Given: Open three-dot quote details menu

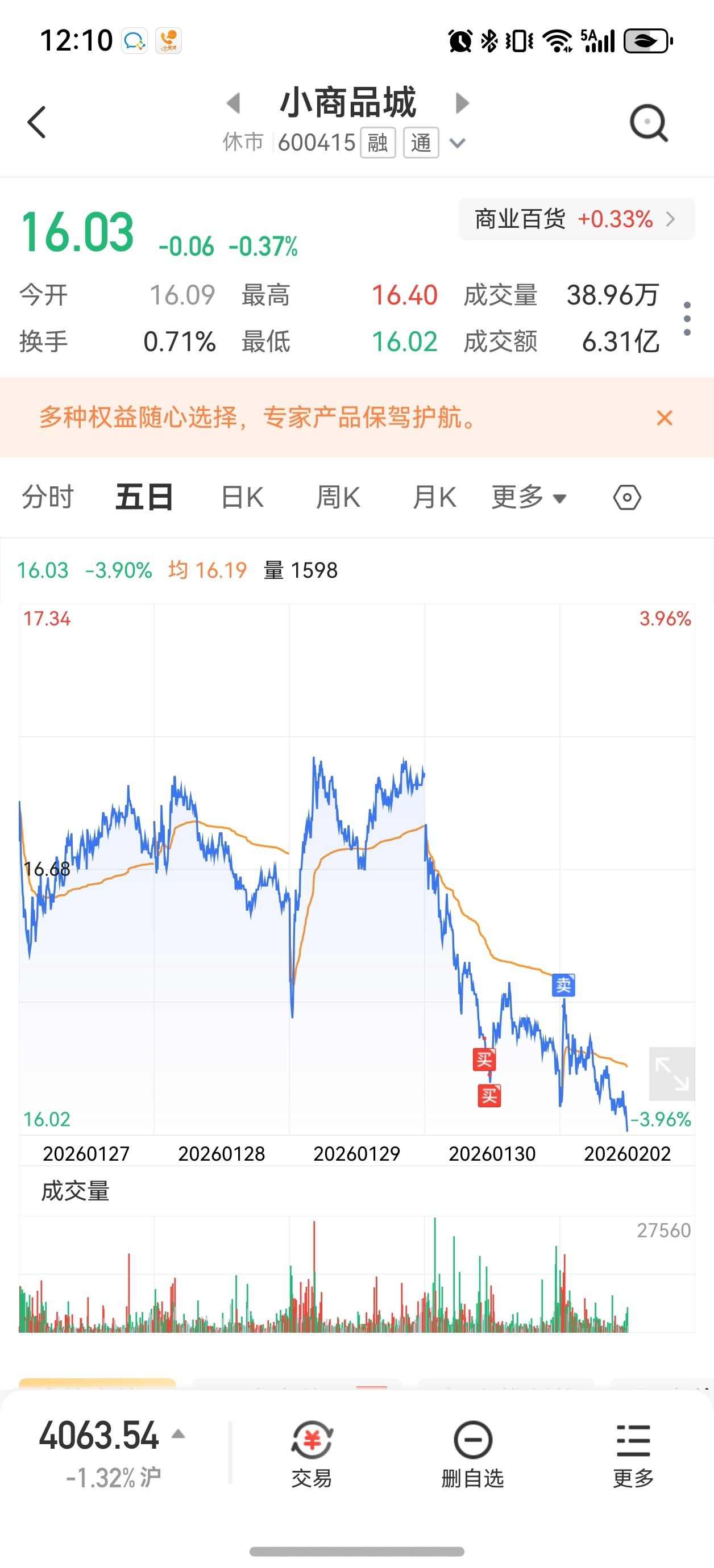Looking at the screenshot, I should pos(687,318).
